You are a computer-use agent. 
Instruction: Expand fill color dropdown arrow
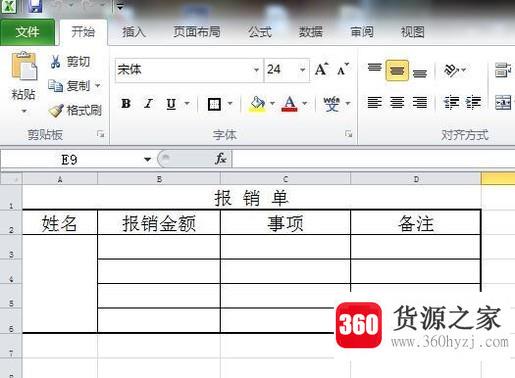(x=272, y=103)
